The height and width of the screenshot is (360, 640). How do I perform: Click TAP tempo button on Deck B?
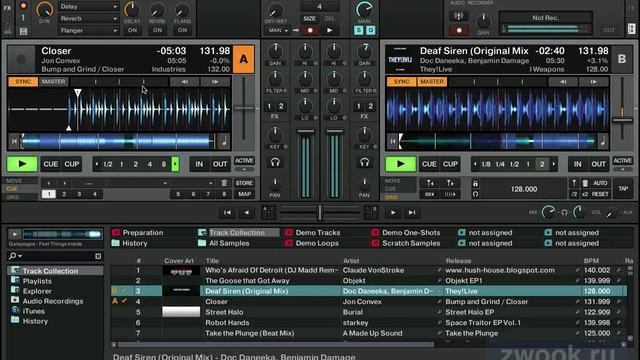[623, 189]
